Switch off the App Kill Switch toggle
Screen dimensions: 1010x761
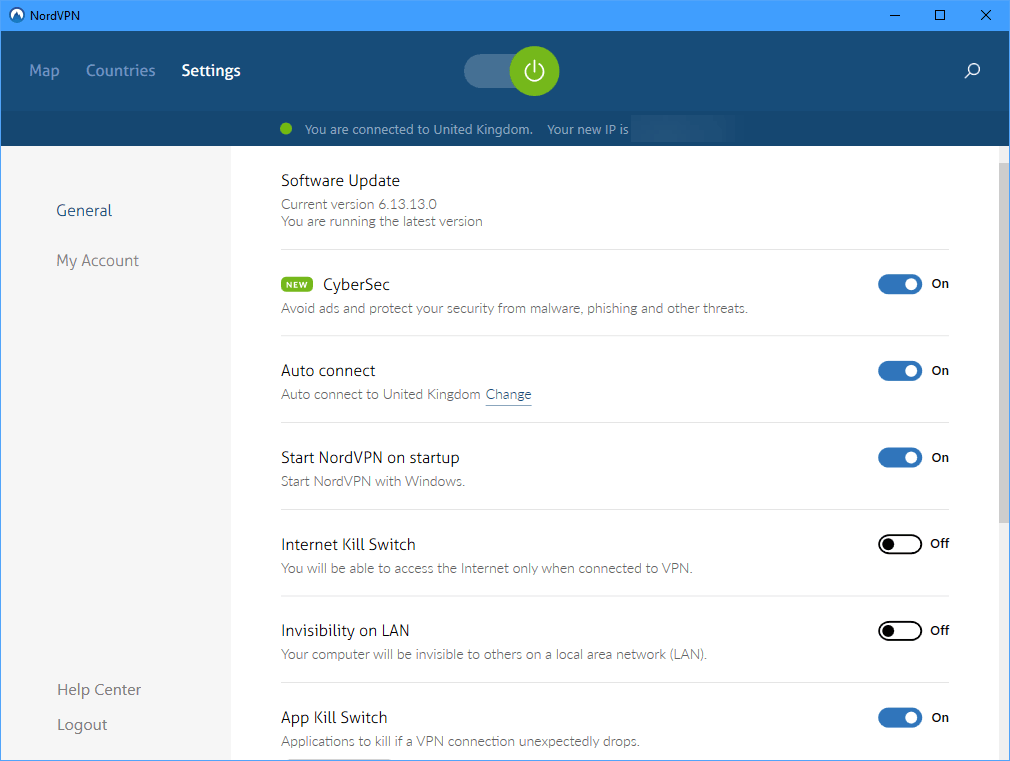(x=900, y=718)
